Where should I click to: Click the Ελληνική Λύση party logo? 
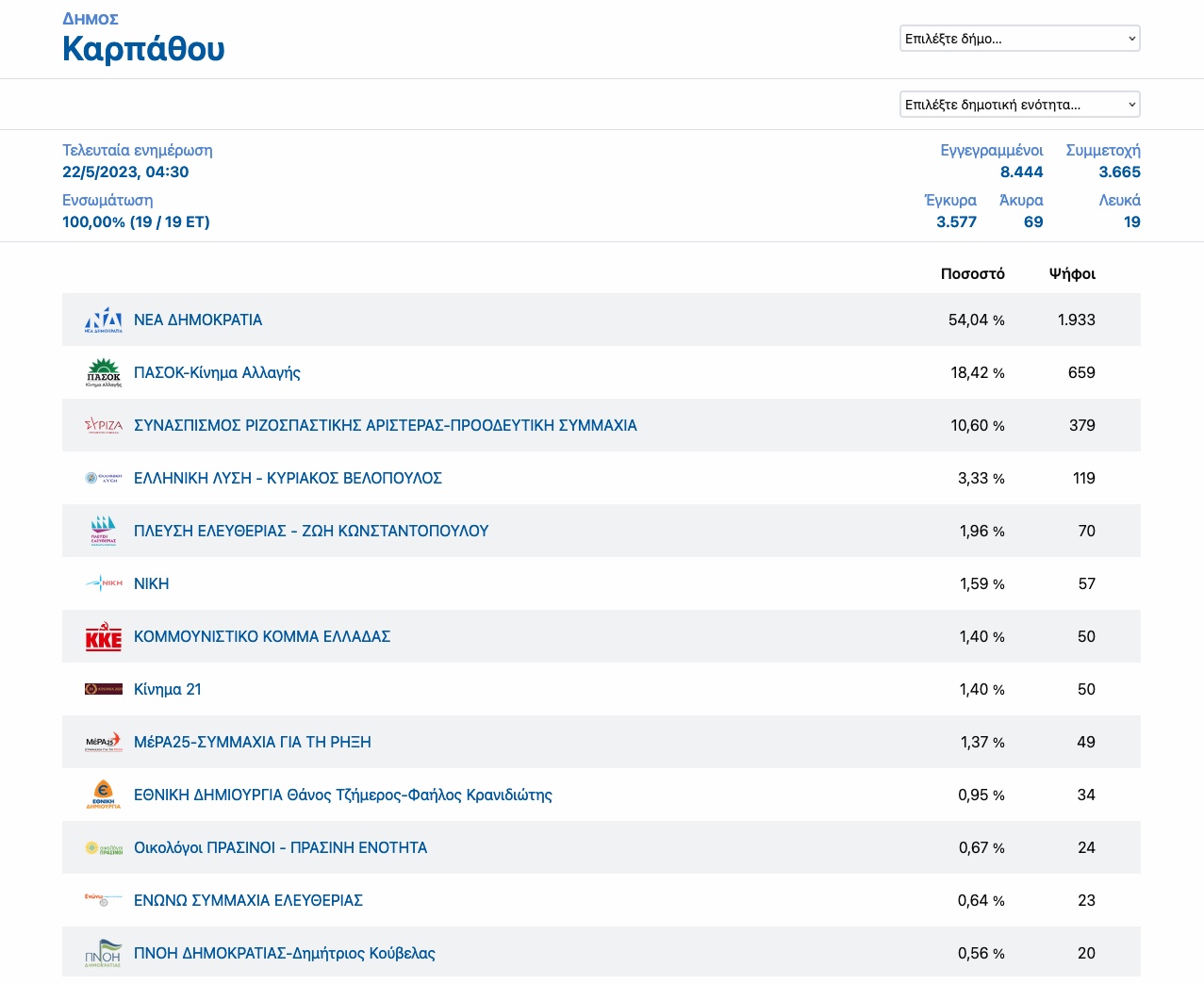(104, 478)
